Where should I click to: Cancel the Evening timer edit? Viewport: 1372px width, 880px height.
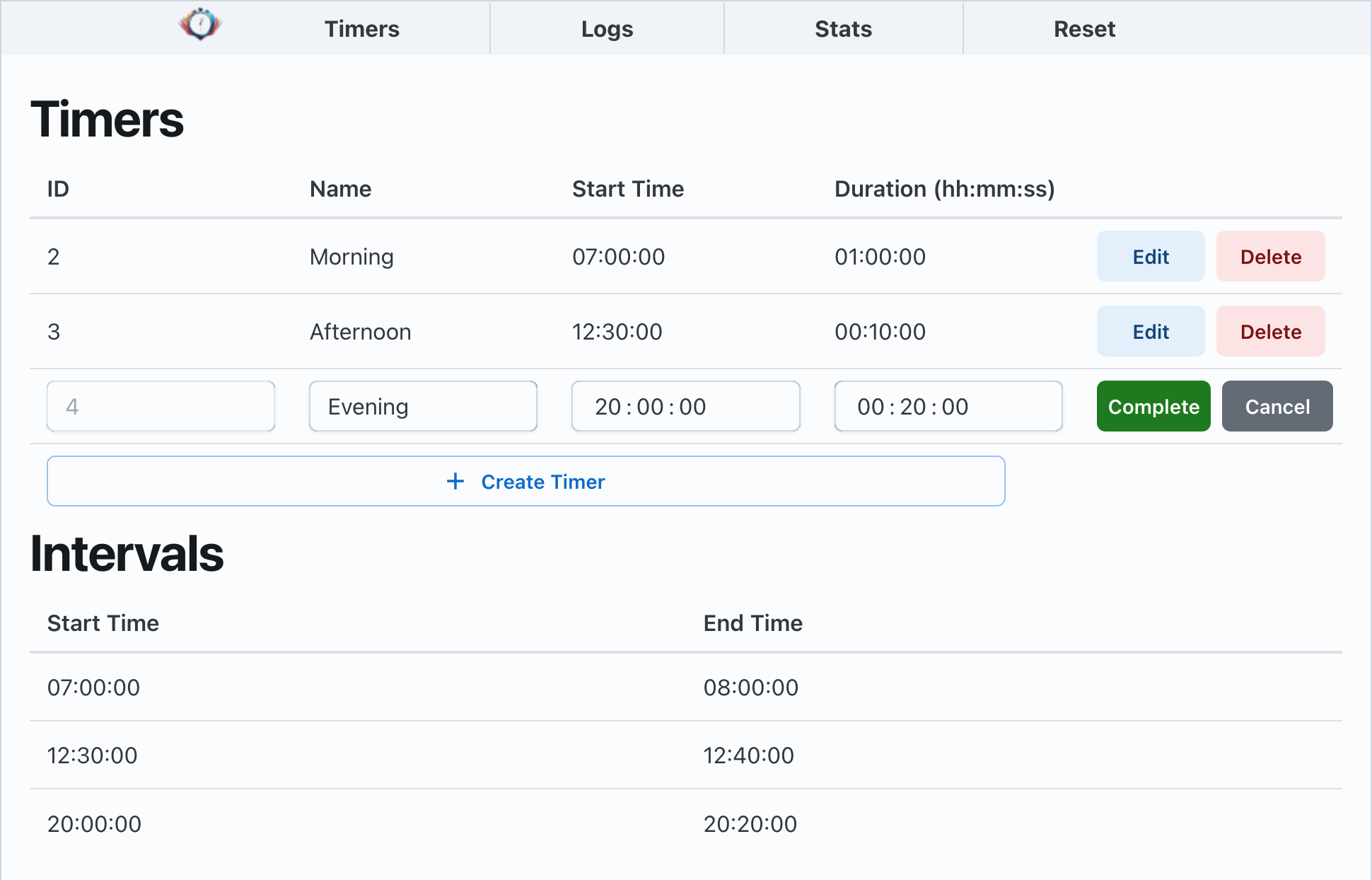(x=1277, y=407)
